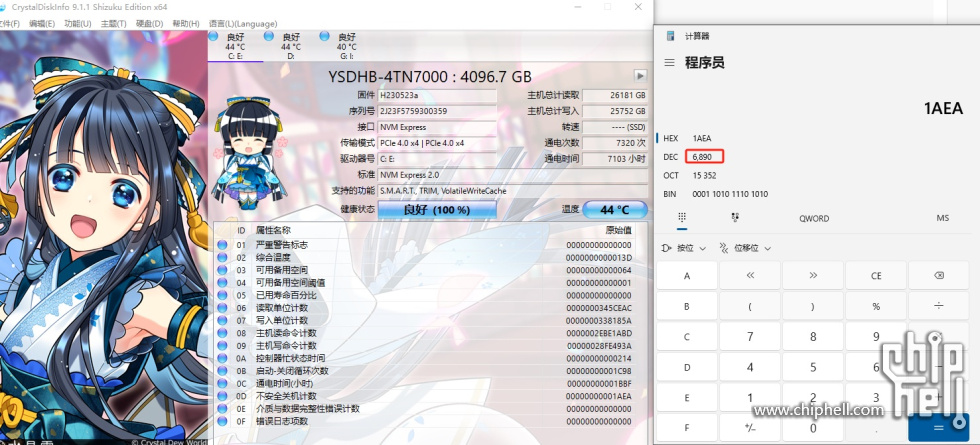Viewport: 980px width, 445px height.
Task: Click the CE clear entry key
Action: [876, 276]
